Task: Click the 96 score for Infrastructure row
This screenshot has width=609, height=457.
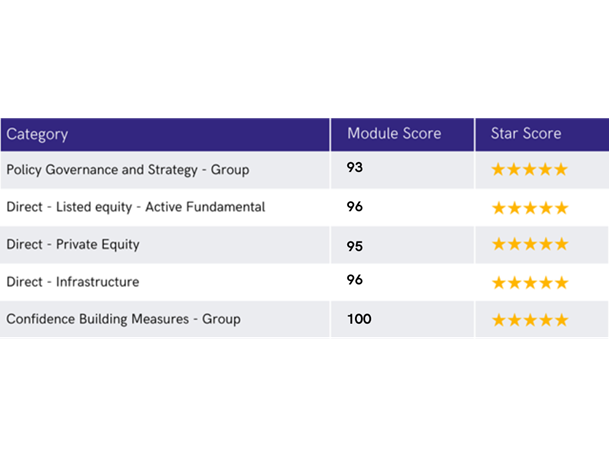Action: click(355, 281)
